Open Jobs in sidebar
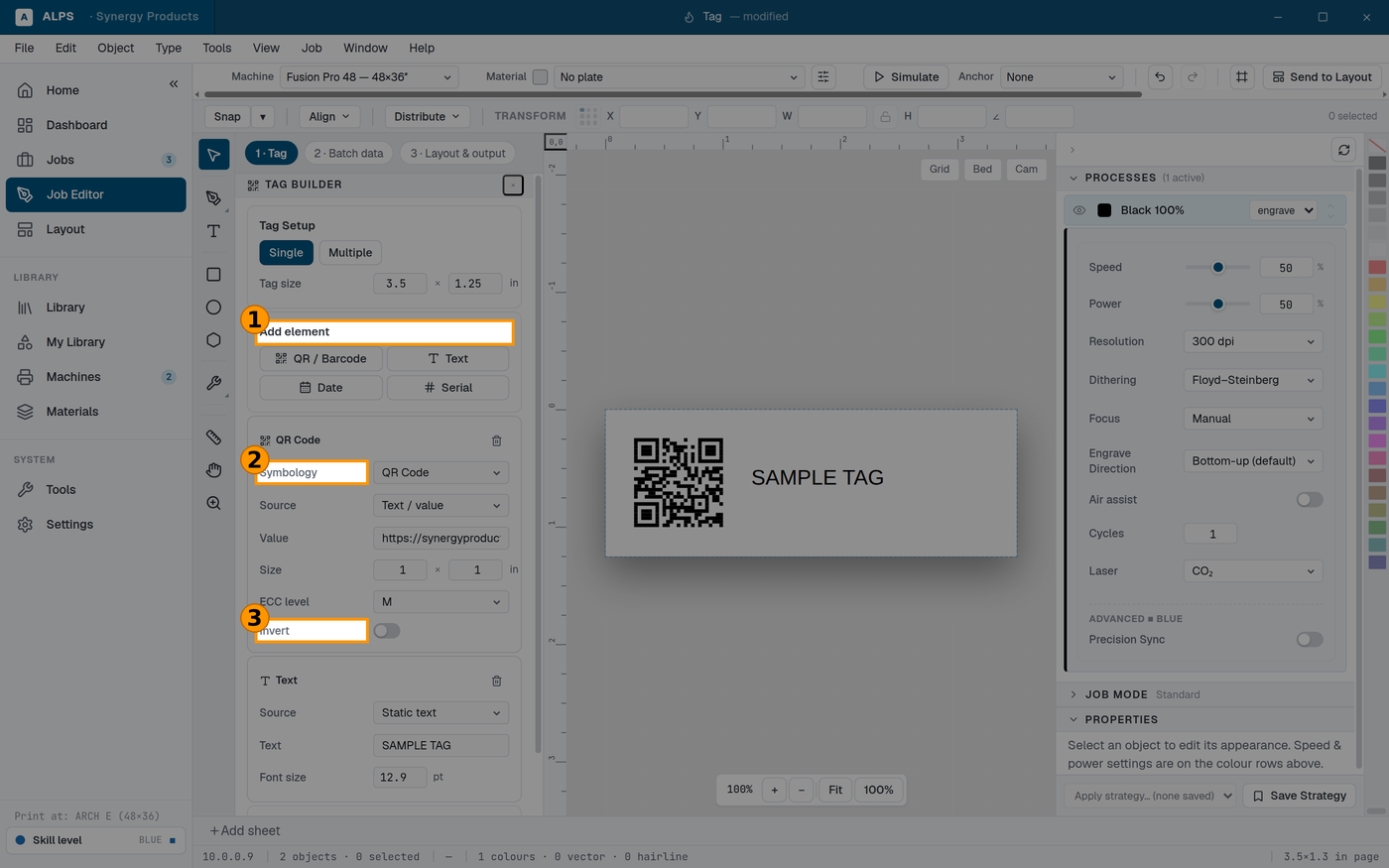 click(96, 160)
